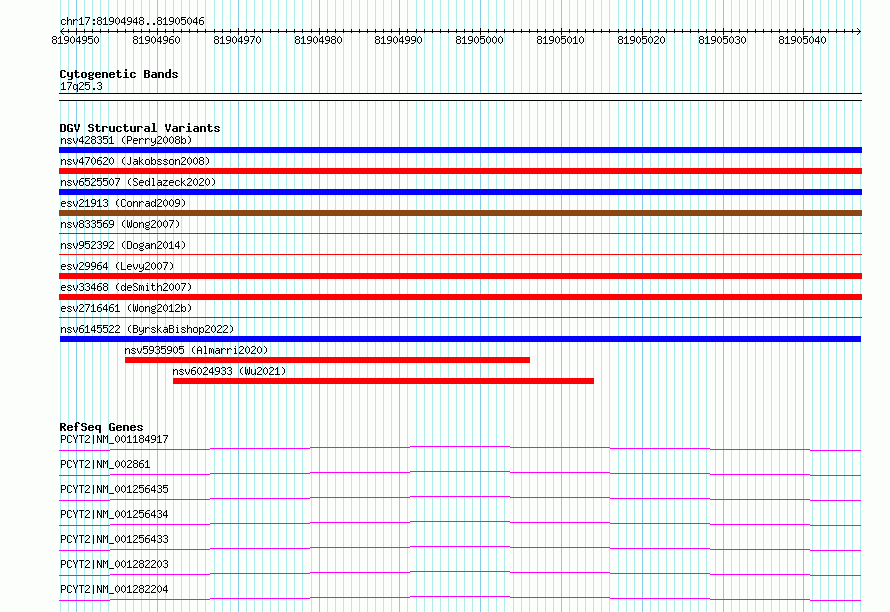Click the nsv6145522 (ByrskaBishop2022) variant label
Screen dimensions: 890x612
pyautogui.click(x=147, y=329)
